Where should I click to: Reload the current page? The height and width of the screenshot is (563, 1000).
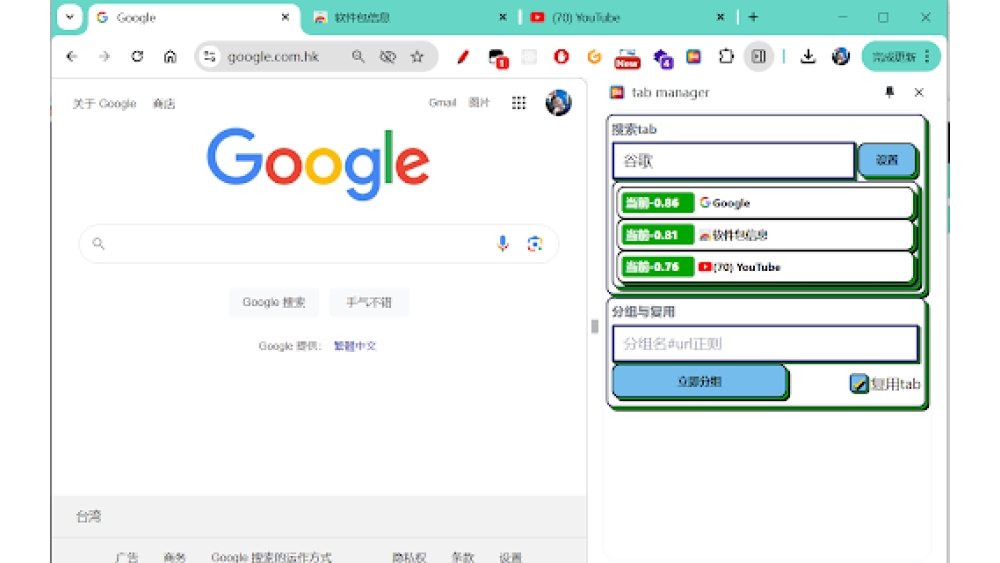point(137,57)
